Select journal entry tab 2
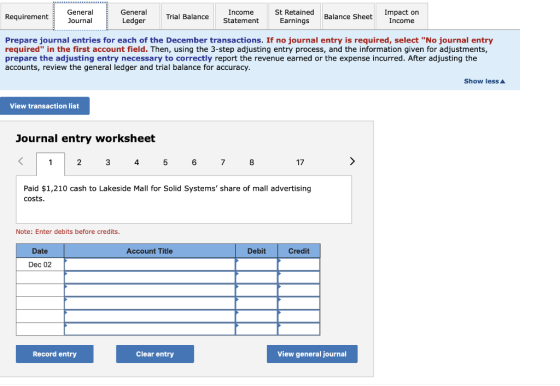Screen dimensions: 560x386 [79, 162]
